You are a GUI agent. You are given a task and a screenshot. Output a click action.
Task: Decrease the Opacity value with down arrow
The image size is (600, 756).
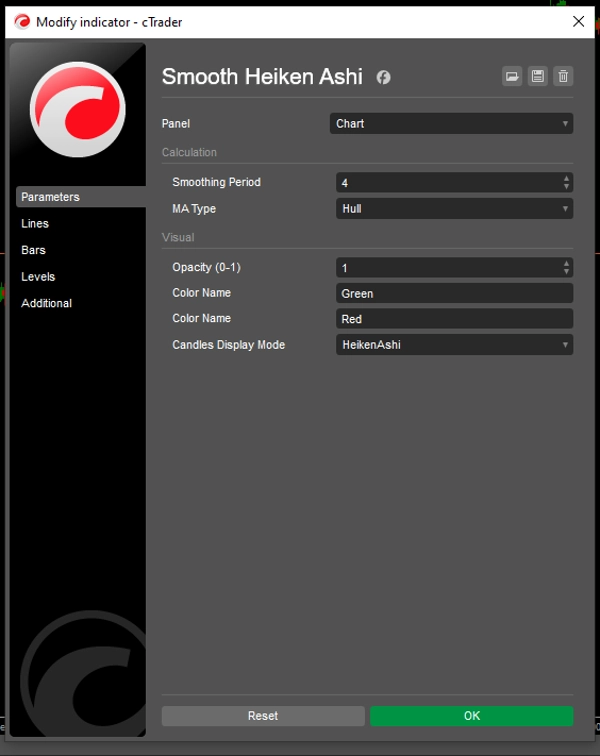tap(567, 272)
